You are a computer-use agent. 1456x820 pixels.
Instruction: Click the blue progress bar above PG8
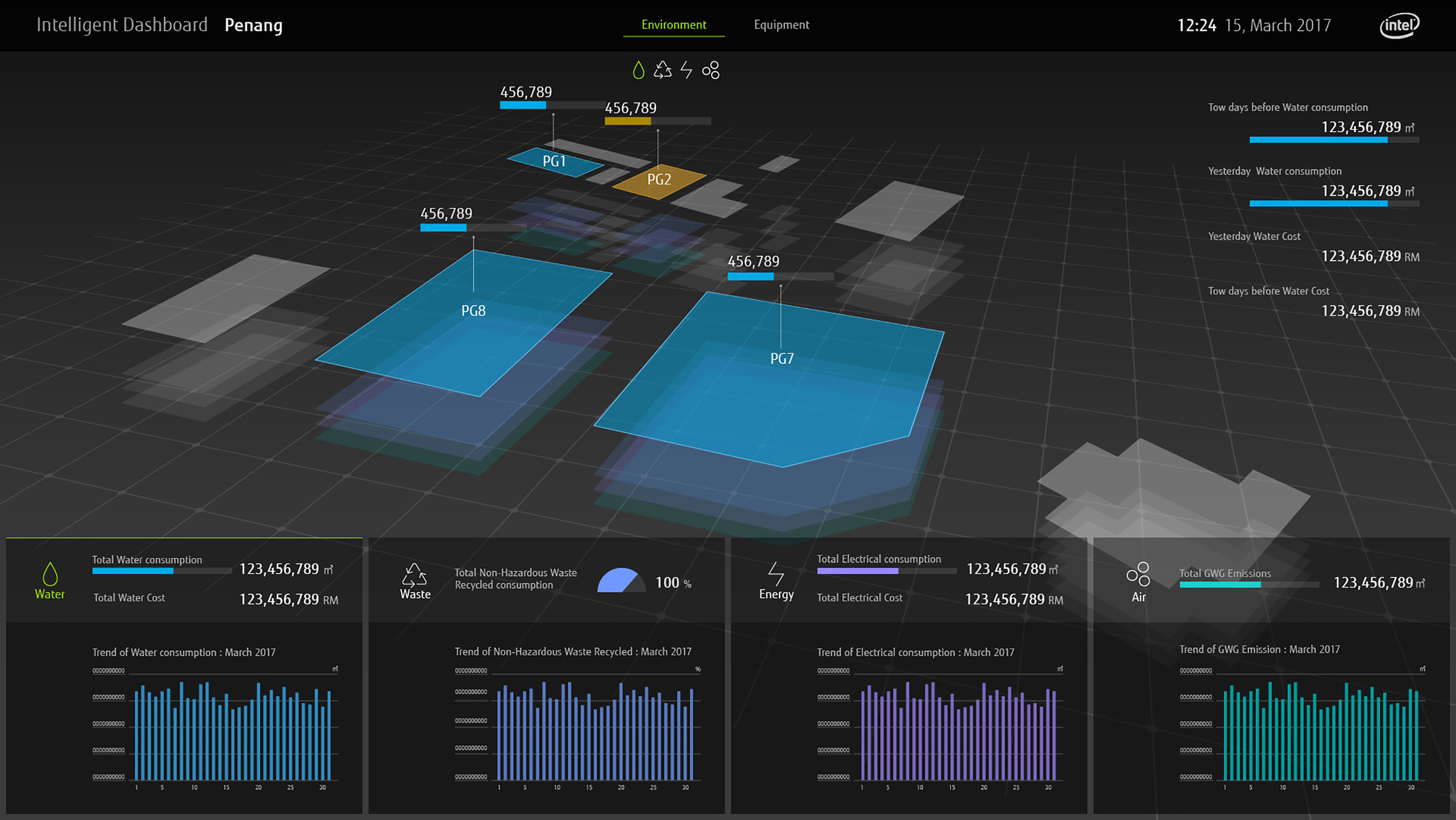474,227
